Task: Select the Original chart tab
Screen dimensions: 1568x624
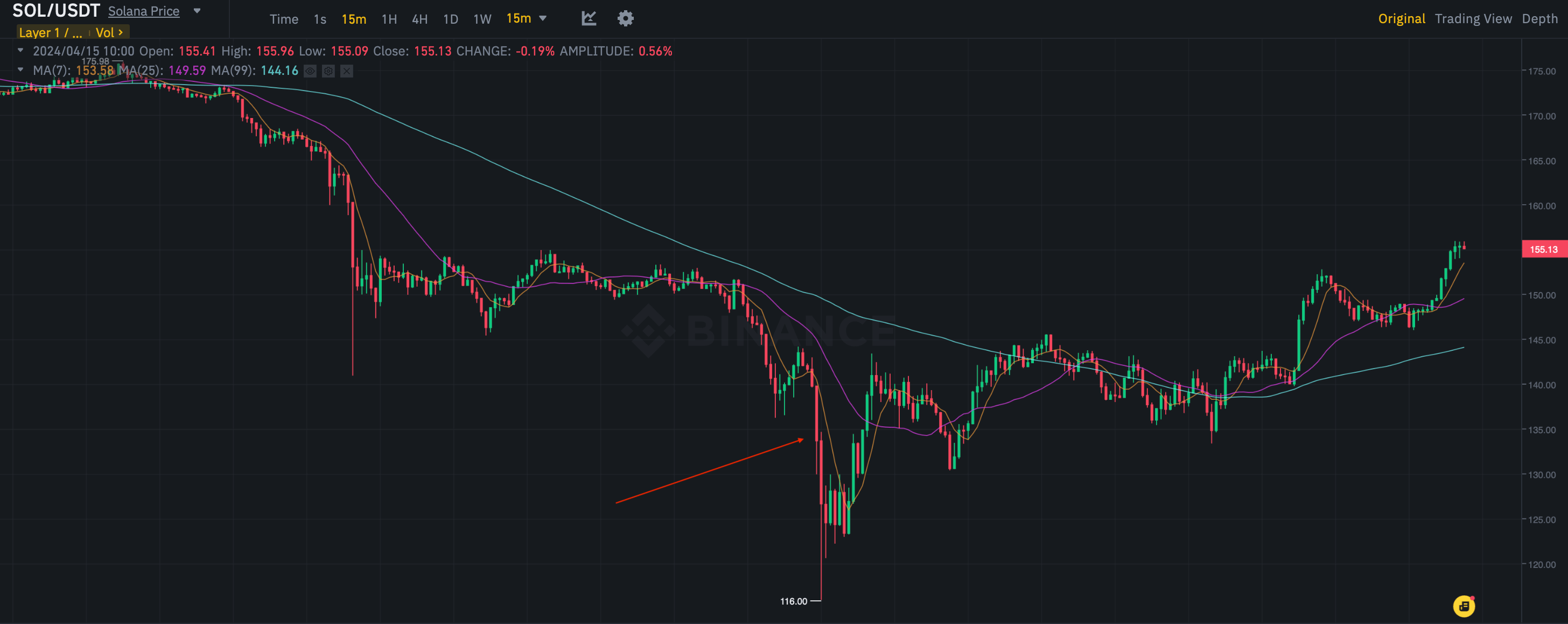Action: tap(1401, 19)
